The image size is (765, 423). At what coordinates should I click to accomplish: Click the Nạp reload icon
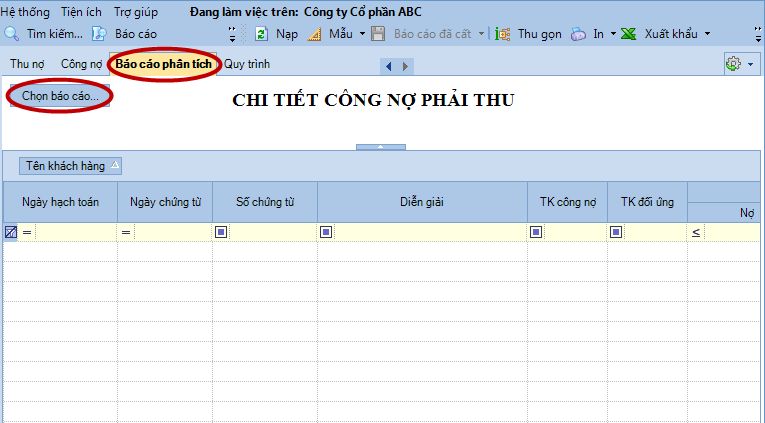point(261,34)
